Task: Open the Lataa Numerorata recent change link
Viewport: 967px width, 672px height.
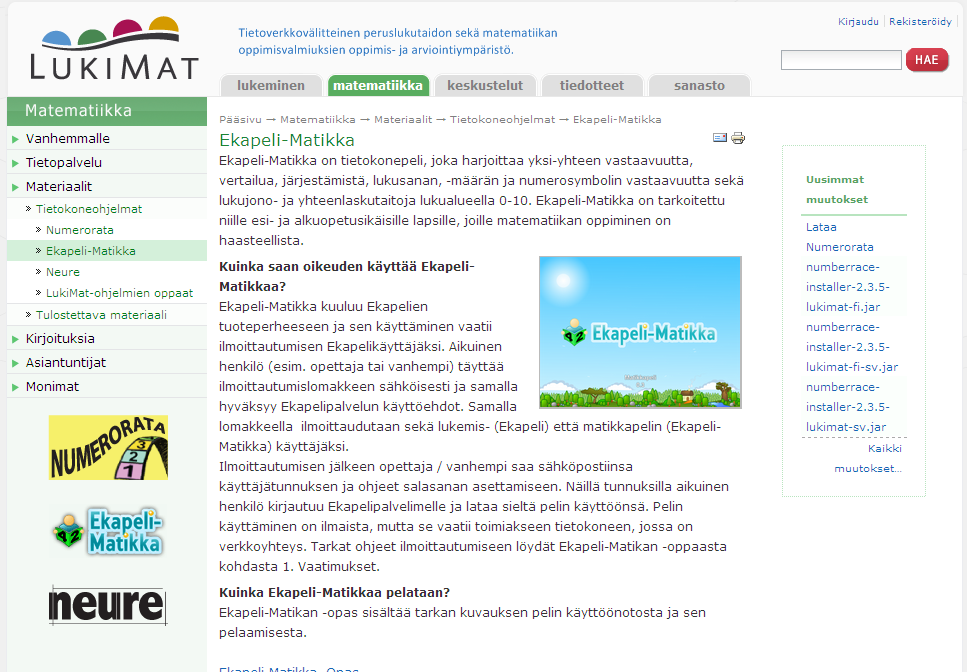Action: tap(839, 237)
